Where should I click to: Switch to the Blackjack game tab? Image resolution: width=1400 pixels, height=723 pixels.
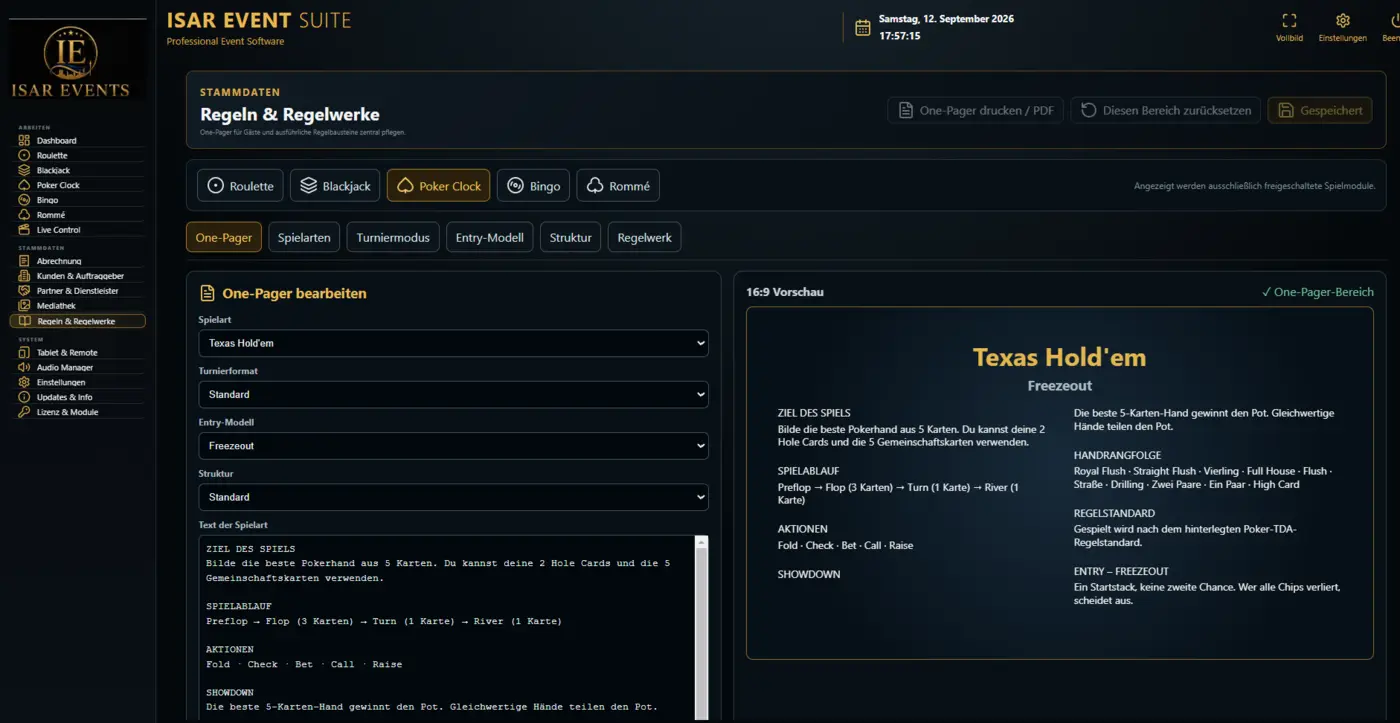coord(335,186)
